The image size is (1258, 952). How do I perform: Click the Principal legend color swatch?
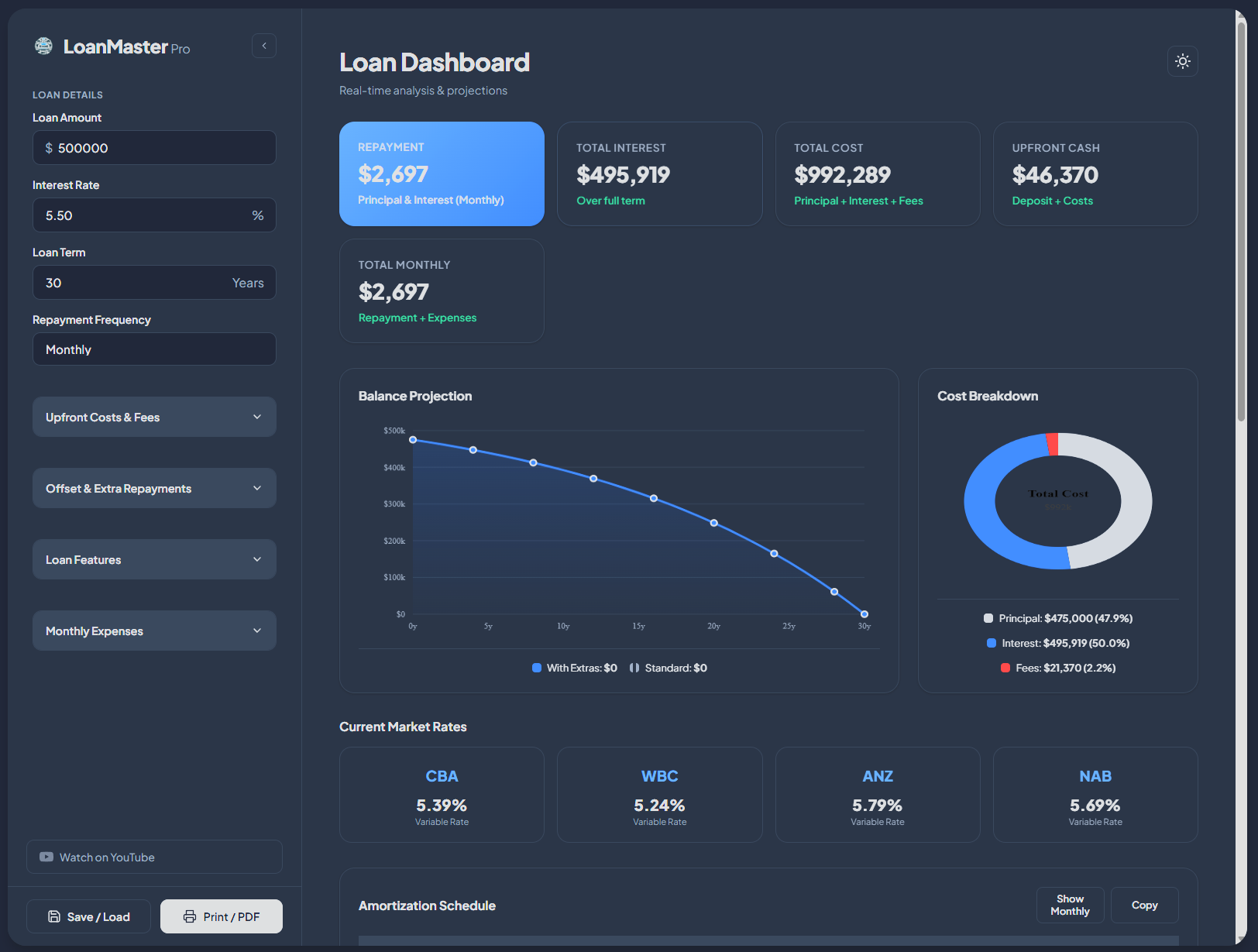coord(988,618)
